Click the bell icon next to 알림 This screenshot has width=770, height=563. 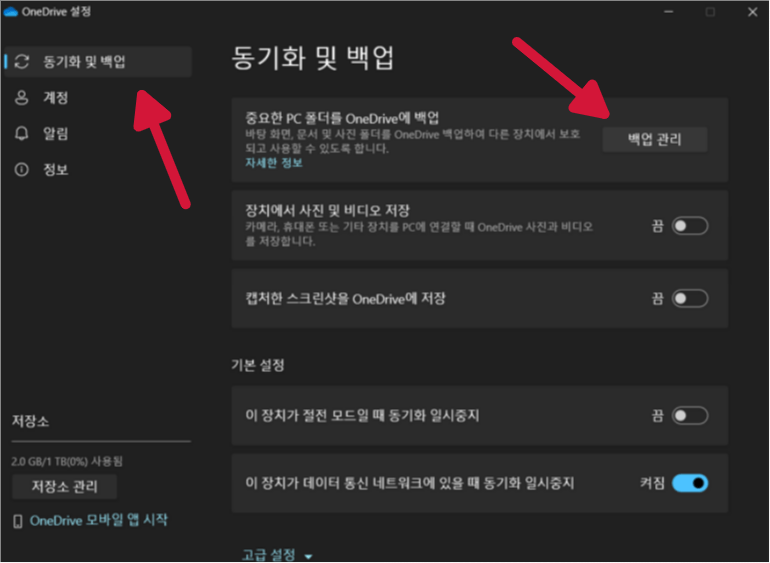[x=22, y=133]
